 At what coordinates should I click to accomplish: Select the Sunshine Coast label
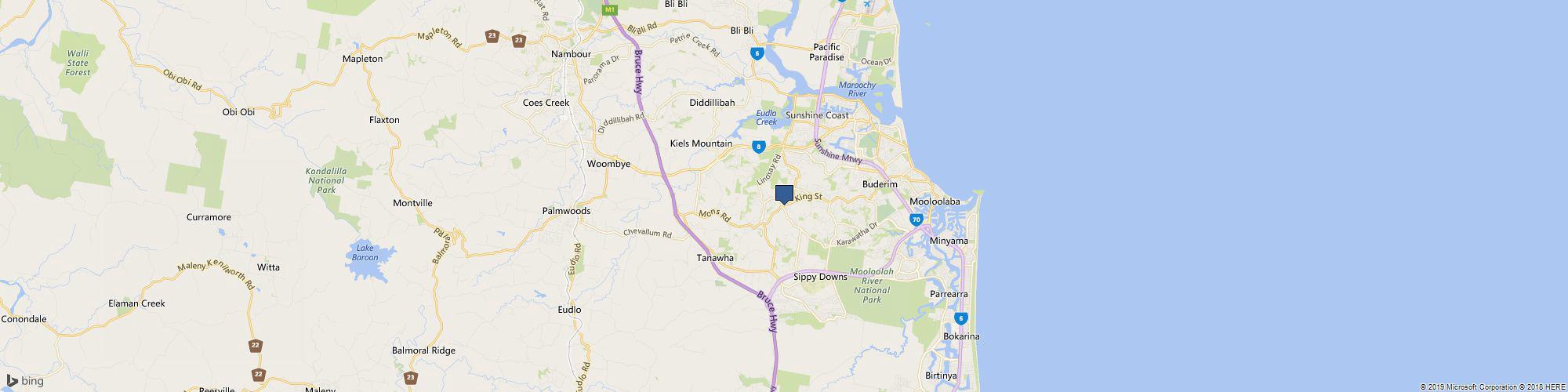pyautogui.click(x=823, y=115)
